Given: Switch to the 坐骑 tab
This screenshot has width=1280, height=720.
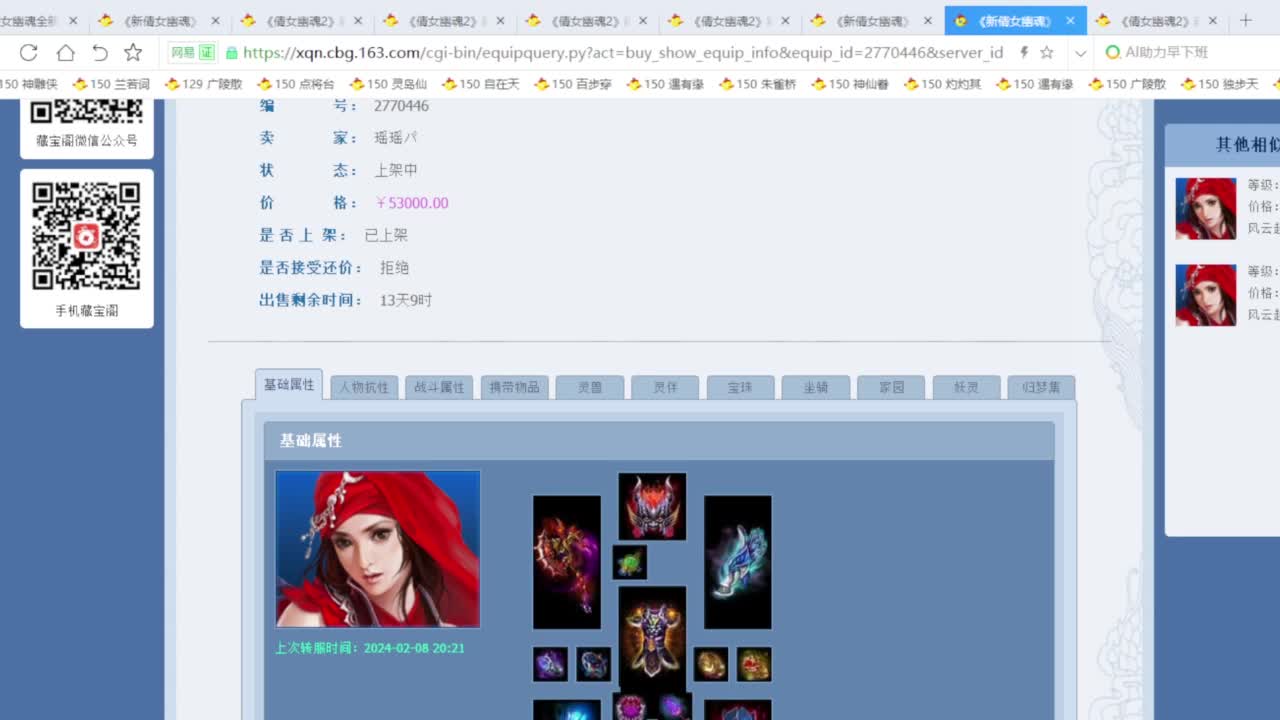Looking at the screenshot, I should 816,387.
